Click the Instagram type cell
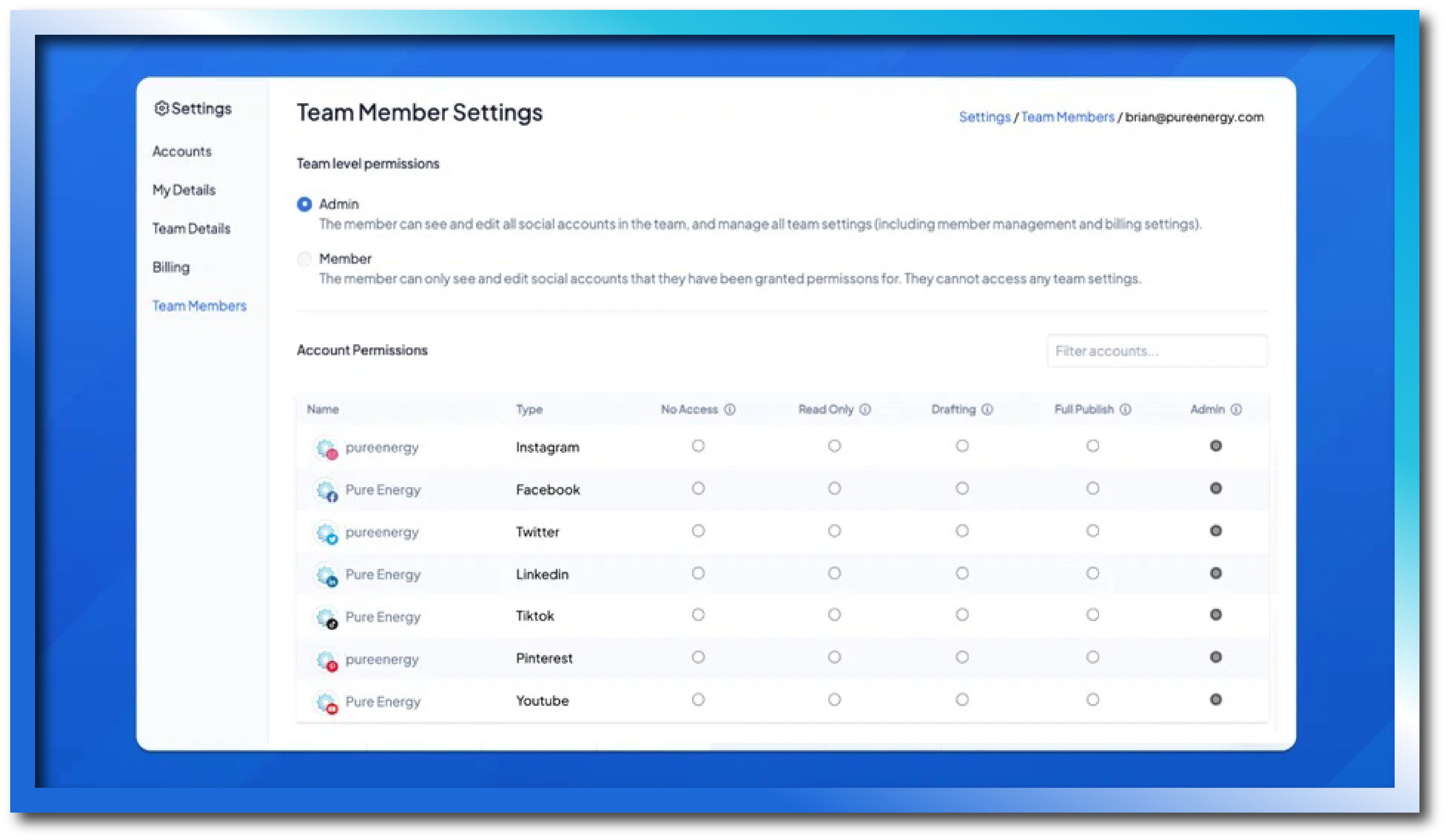The width and height of the screenshot is (1447, 840). tap(547, 447)
